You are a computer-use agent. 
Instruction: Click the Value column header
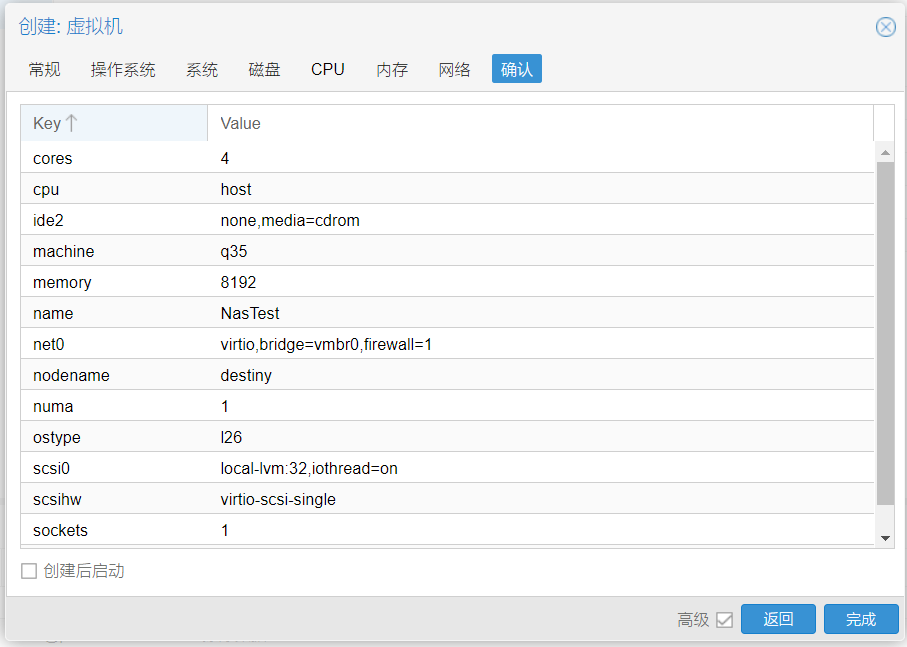point(540,123)
